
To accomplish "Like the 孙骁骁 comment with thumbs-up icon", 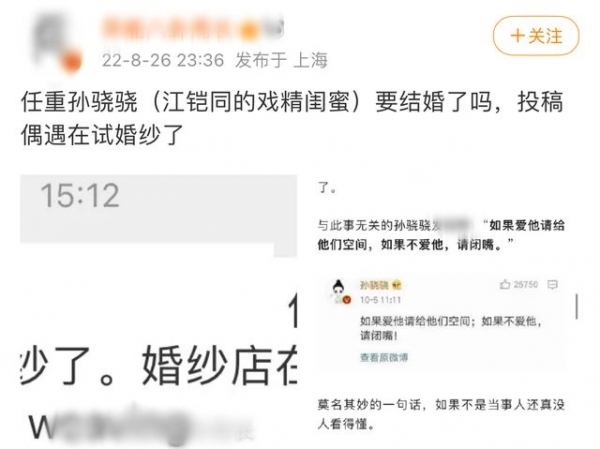I will 505,284.
